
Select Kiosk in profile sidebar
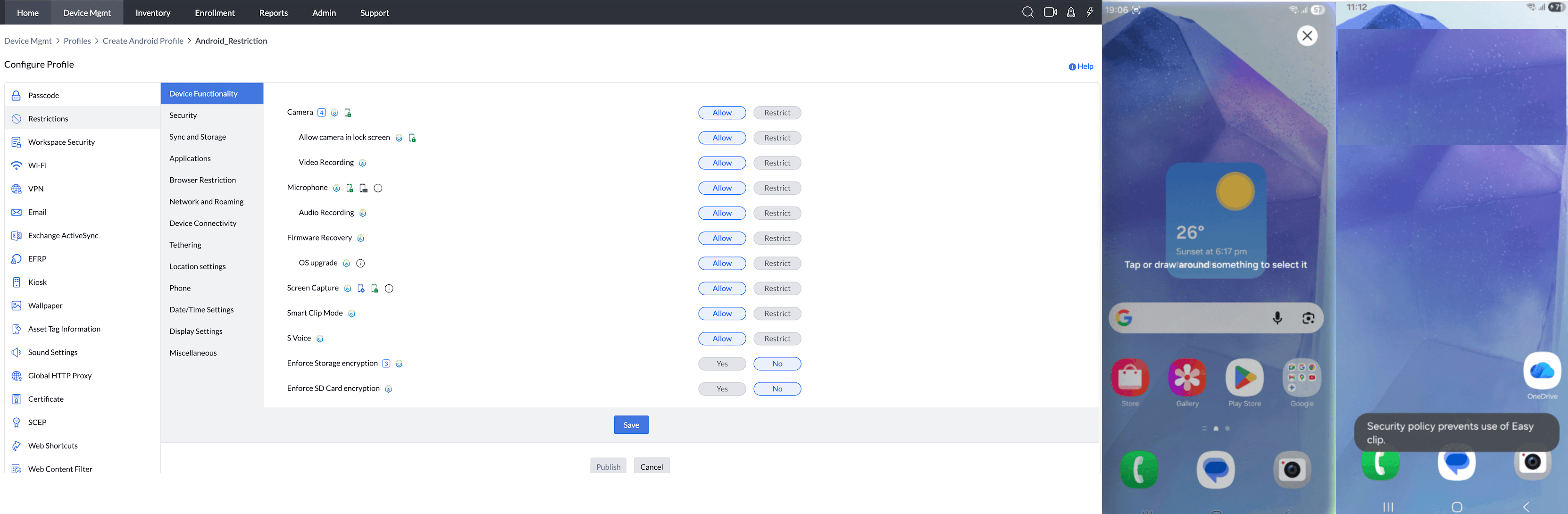tap(37, 282)
